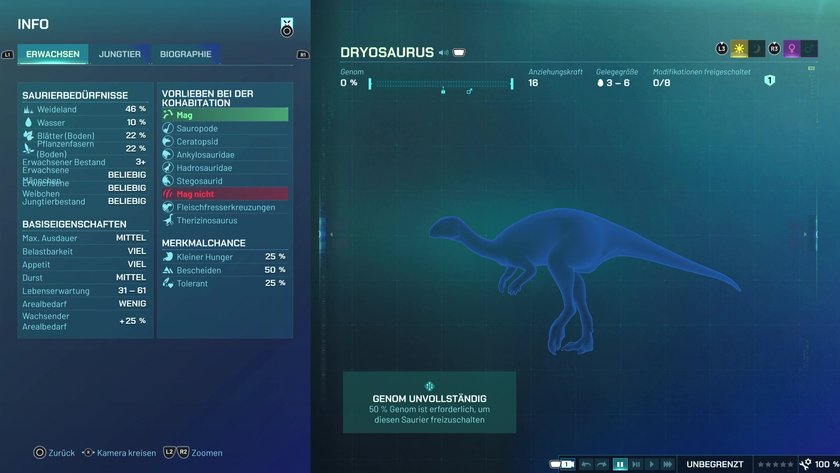
Task: Click the Max. Ausdauer MITTEL row
Action: [84, 238]
